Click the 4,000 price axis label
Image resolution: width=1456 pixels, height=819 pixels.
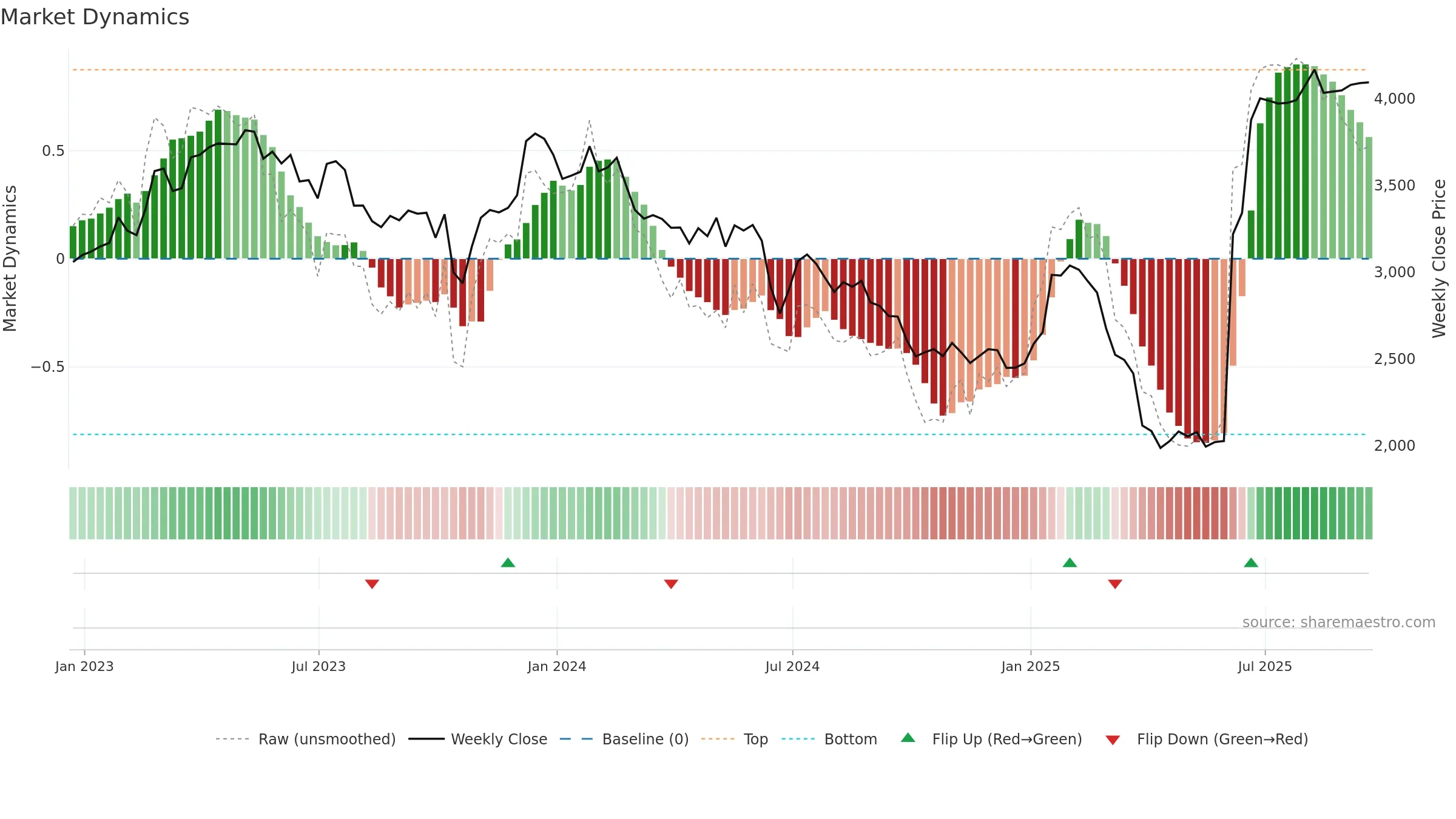[x=1395, y=98]
